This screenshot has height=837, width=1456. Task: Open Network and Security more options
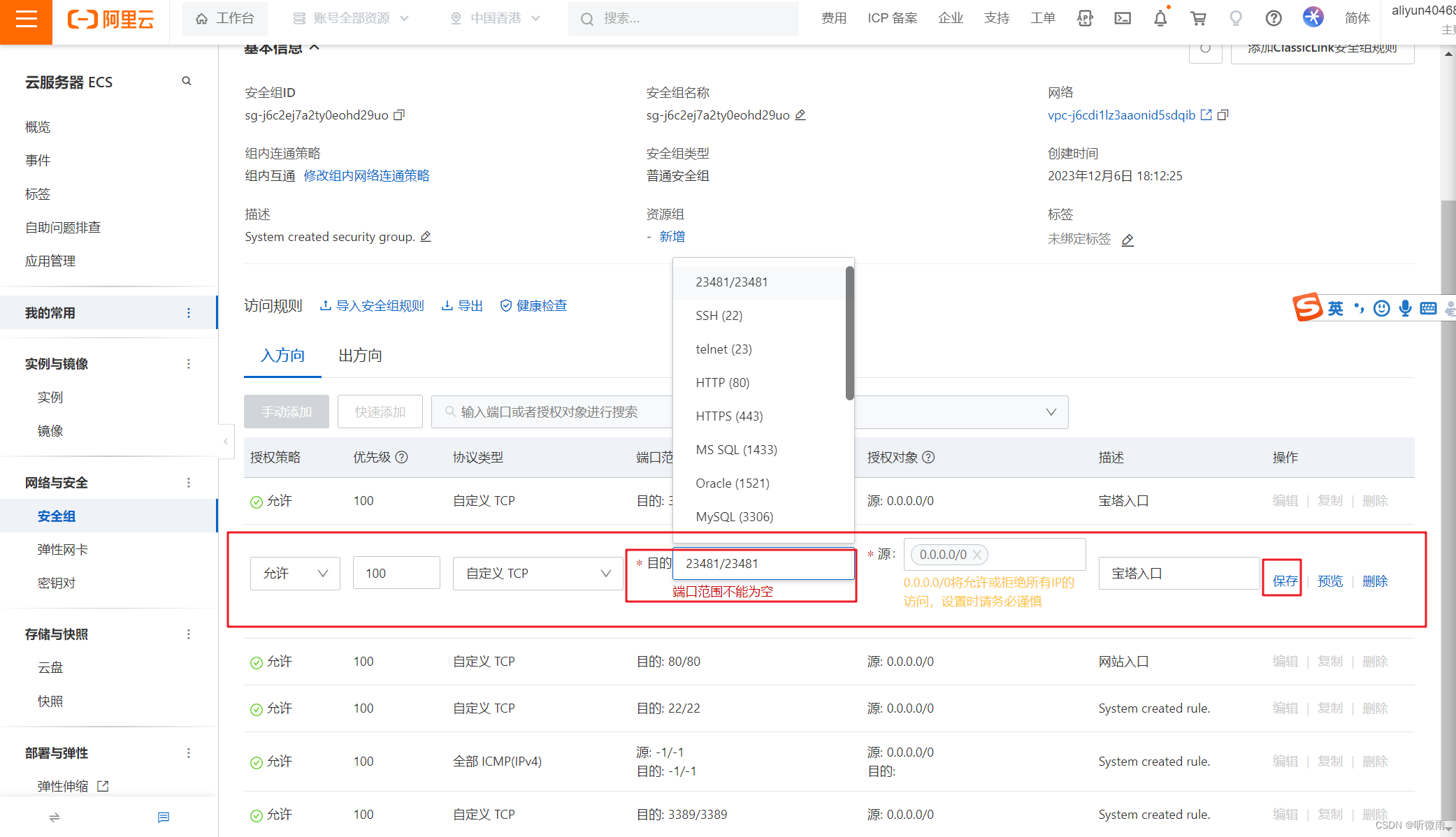[x=189, y=483]
